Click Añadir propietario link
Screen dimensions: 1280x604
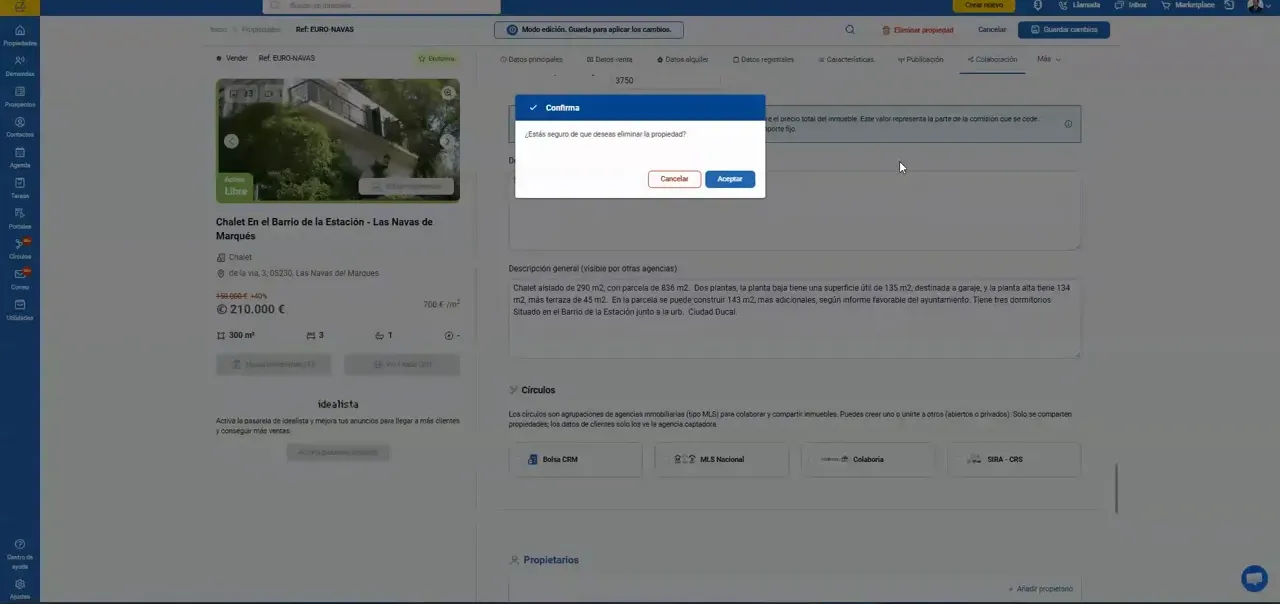point(1040,589)
